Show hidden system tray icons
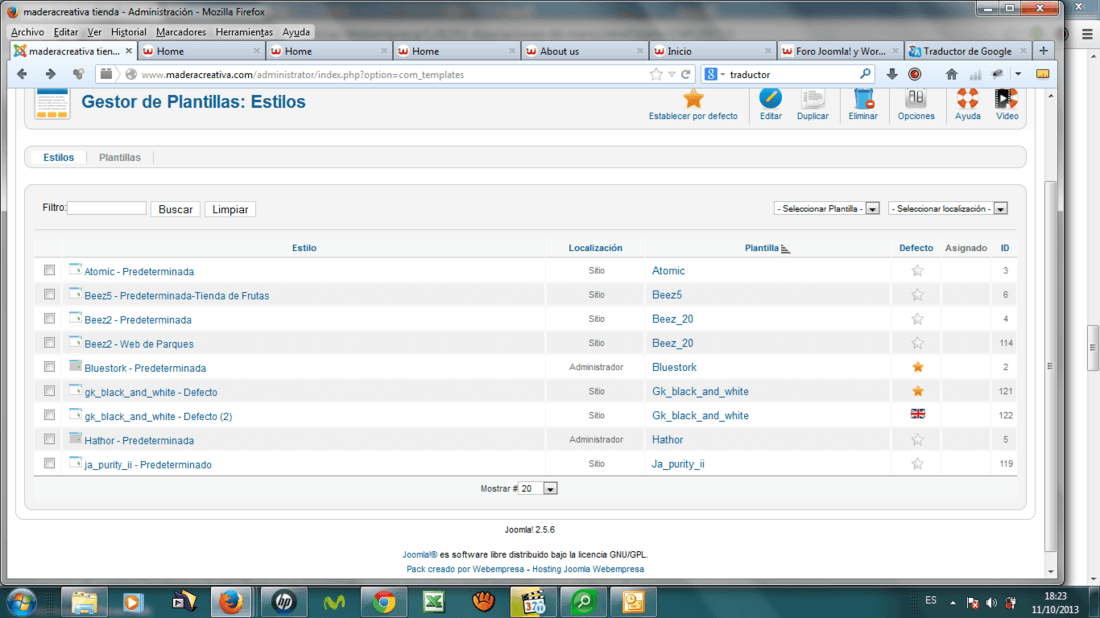1100x618 pixels. 953,602
